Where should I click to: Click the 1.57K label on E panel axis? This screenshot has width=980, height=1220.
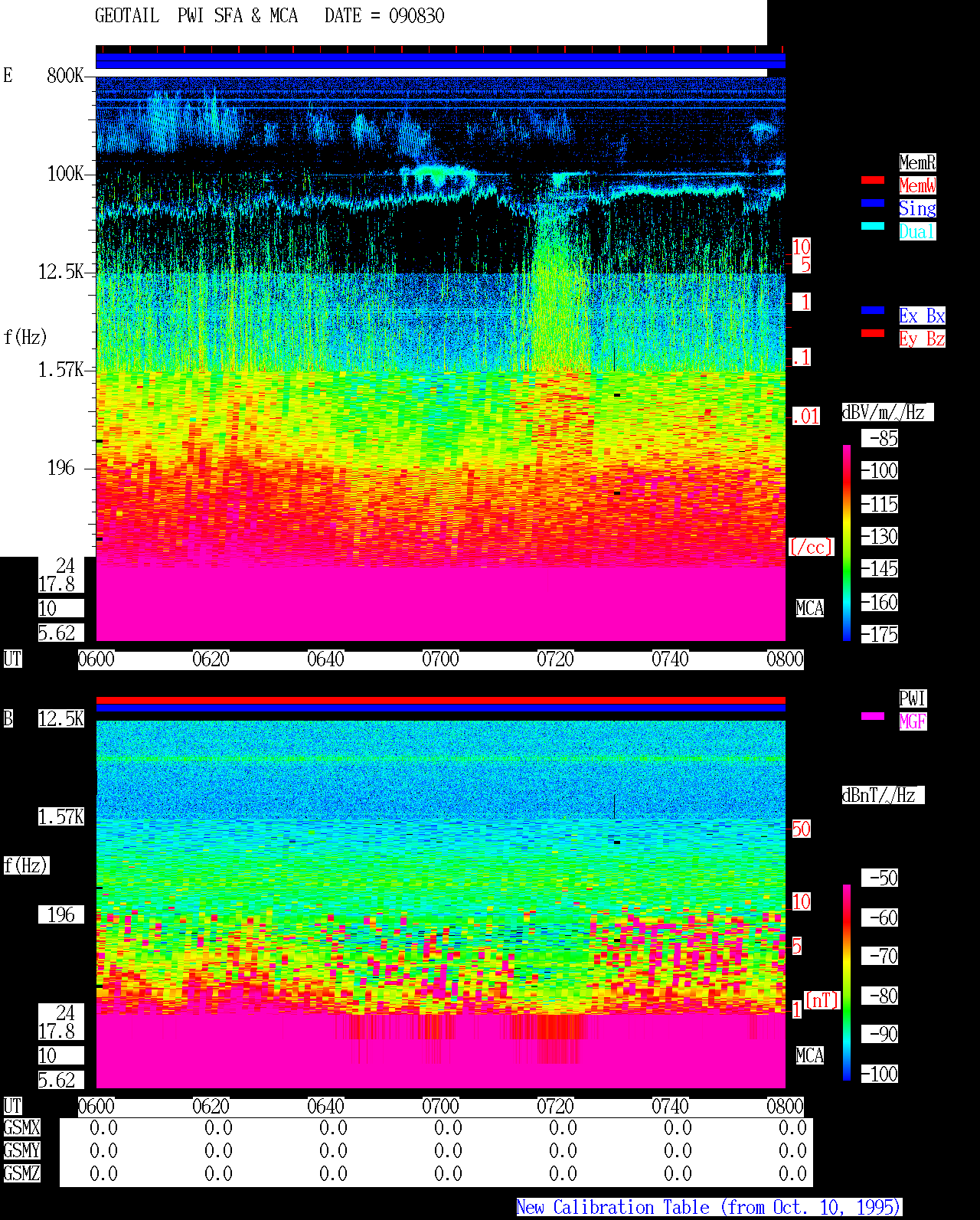(x=61, y=369)
